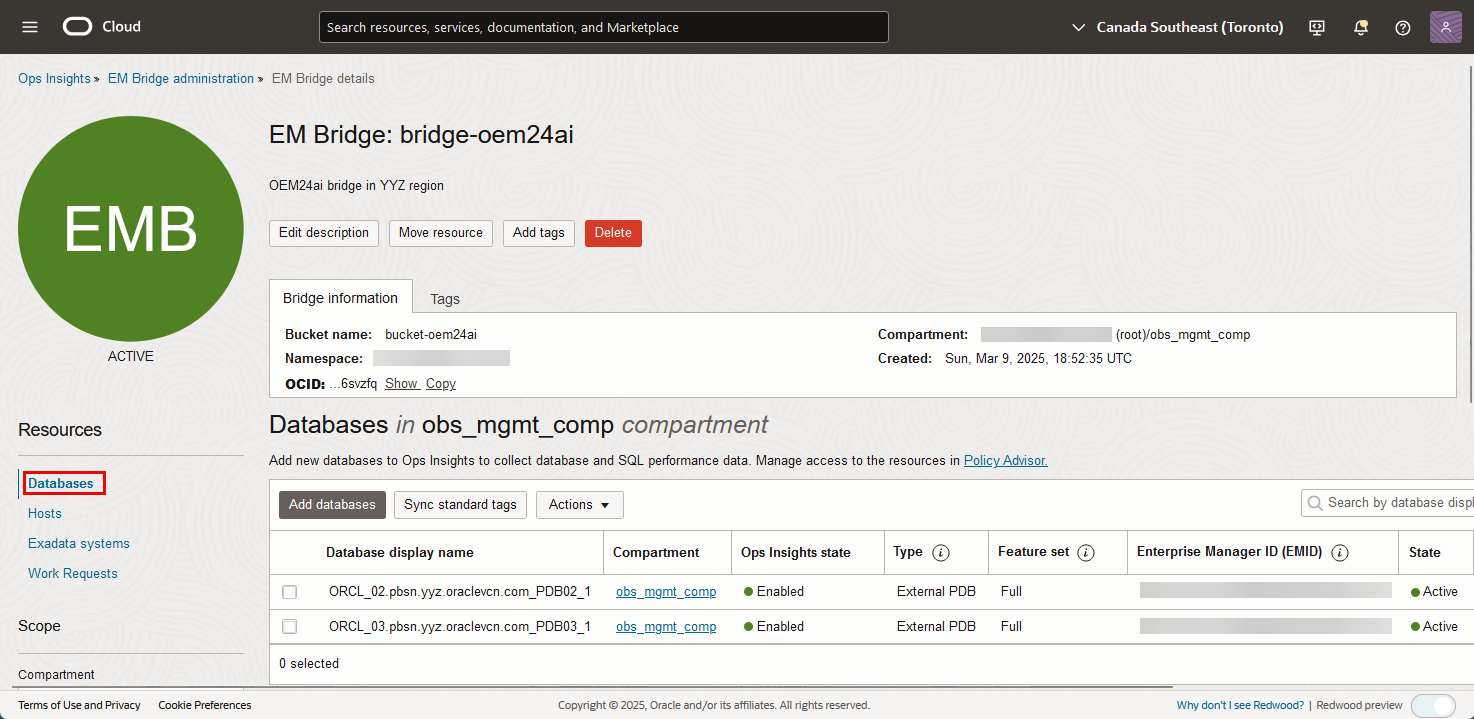The height and width of the screenshot is (719, 1474).
Task: Switch to the Tags tab
Action: (444, 298)
